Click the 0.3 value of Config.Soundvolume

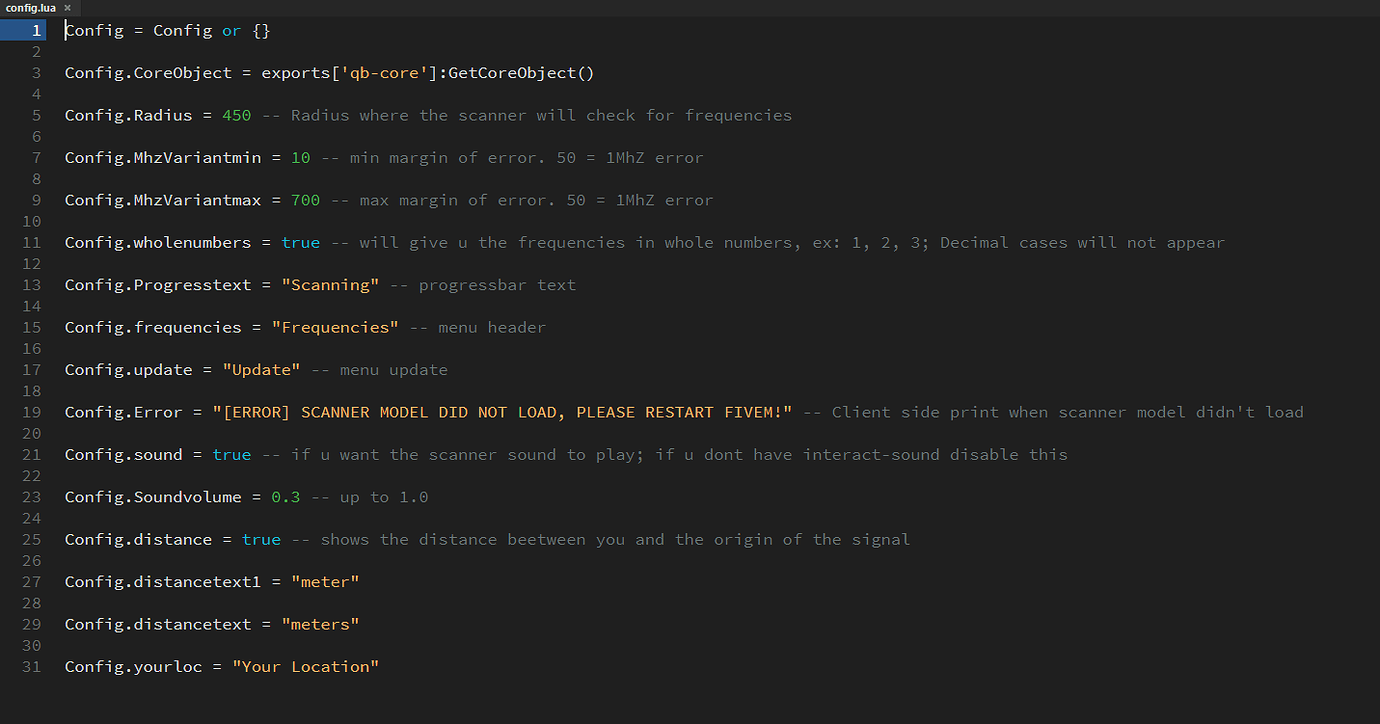click(285, 496)
